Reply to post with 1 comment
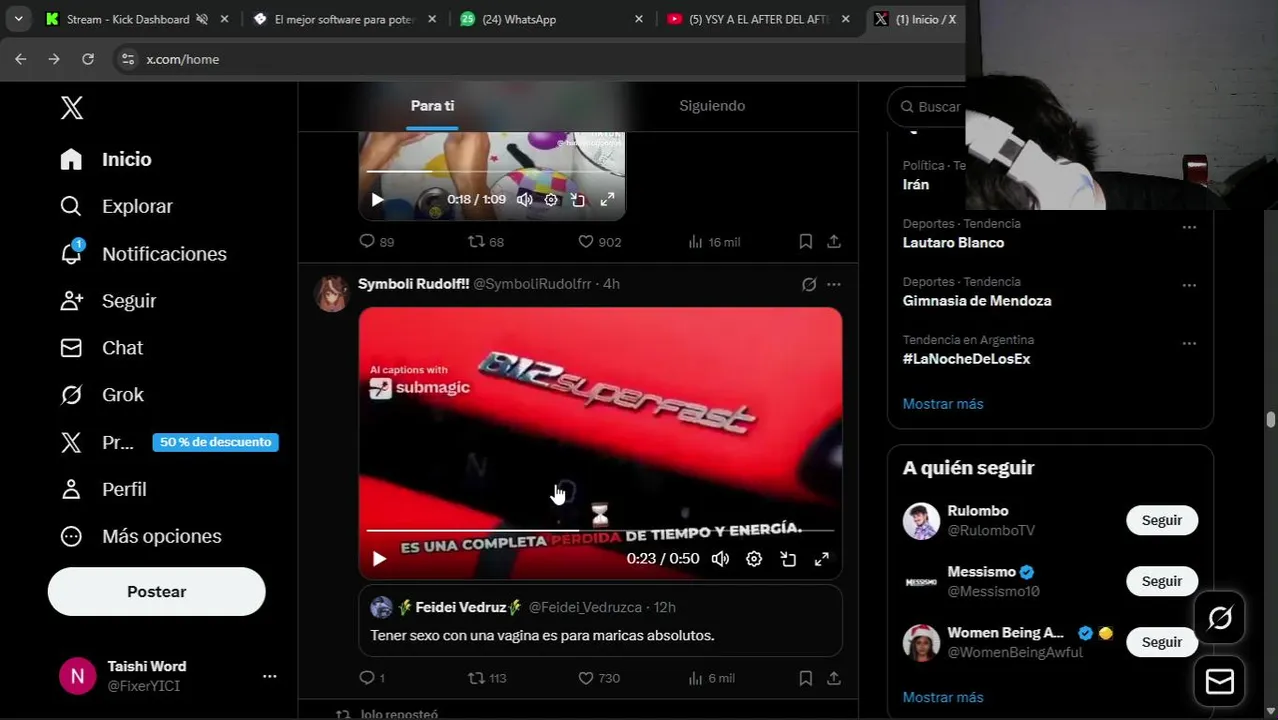Screen dimensions: 1278x720 point(372,678)
